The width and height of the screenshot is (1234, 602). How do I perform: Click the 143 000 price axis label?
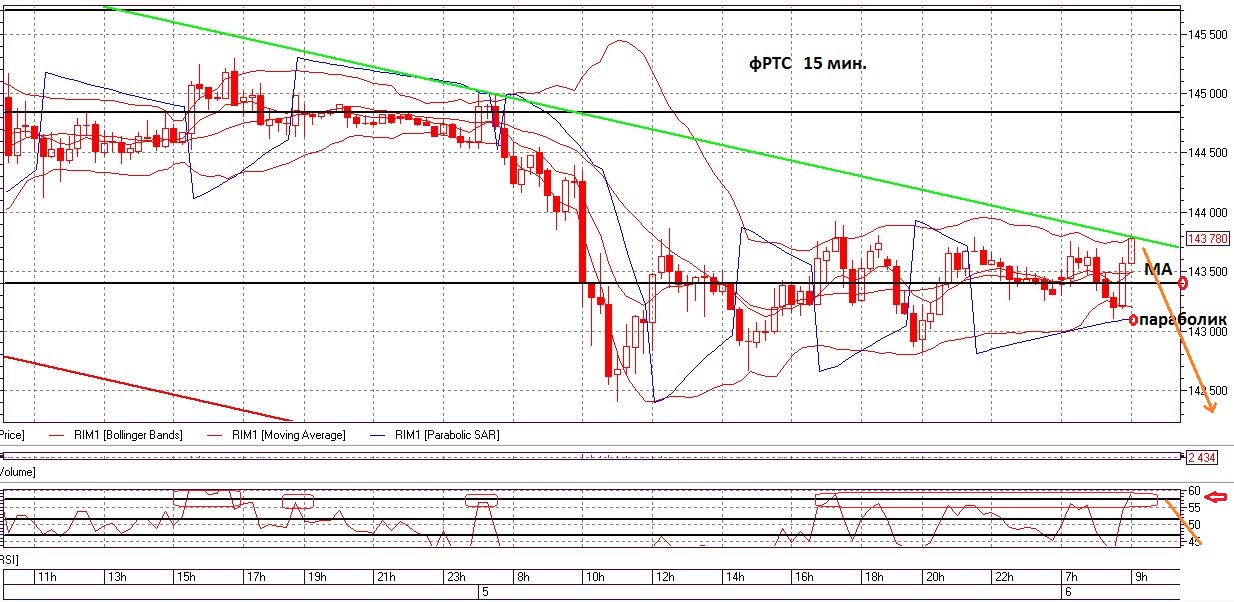pos(1209,332)
